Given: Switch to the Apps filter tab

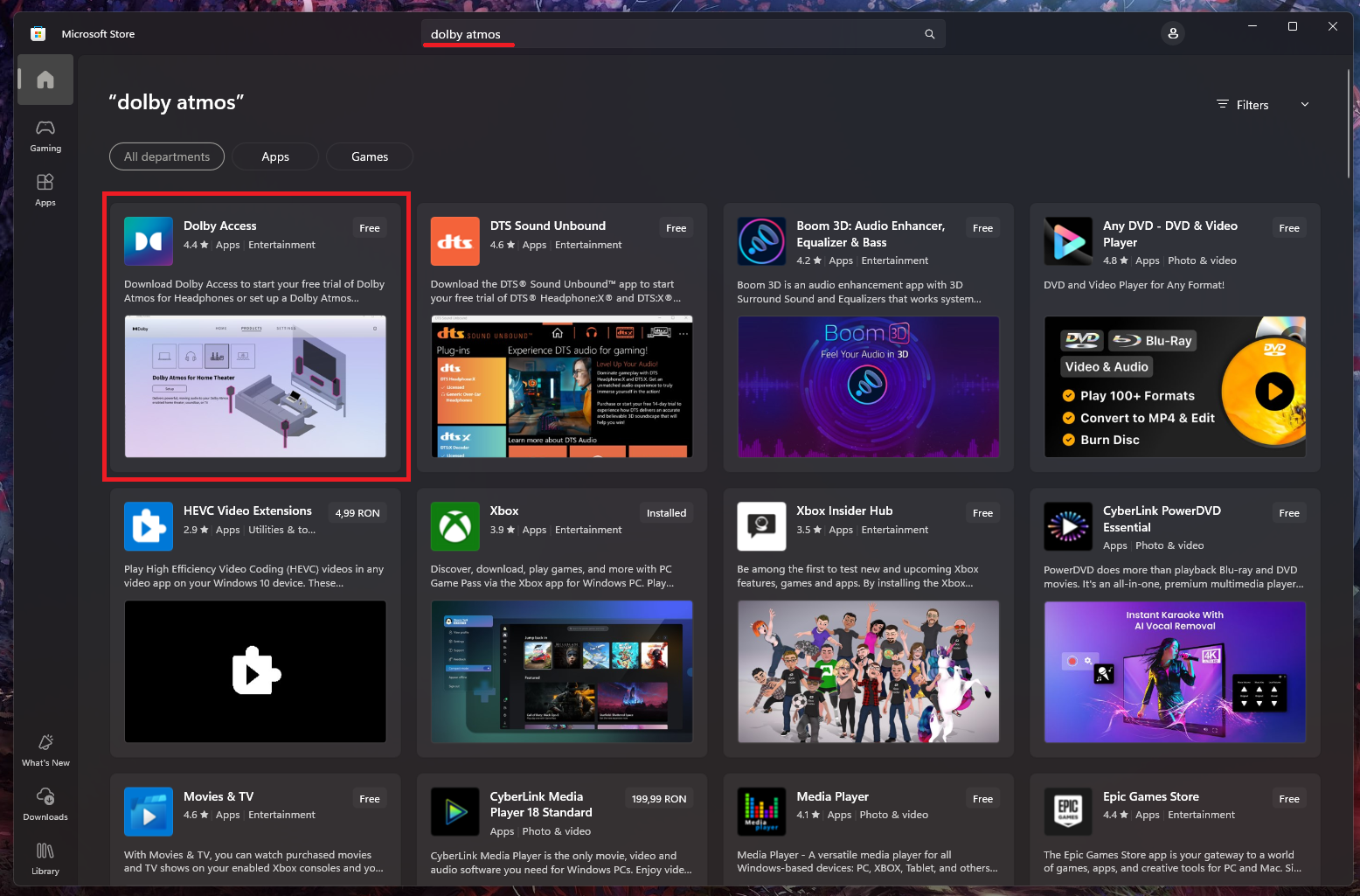Looking at the screenshot, I should pyautogui.click(x=275, y=156).
